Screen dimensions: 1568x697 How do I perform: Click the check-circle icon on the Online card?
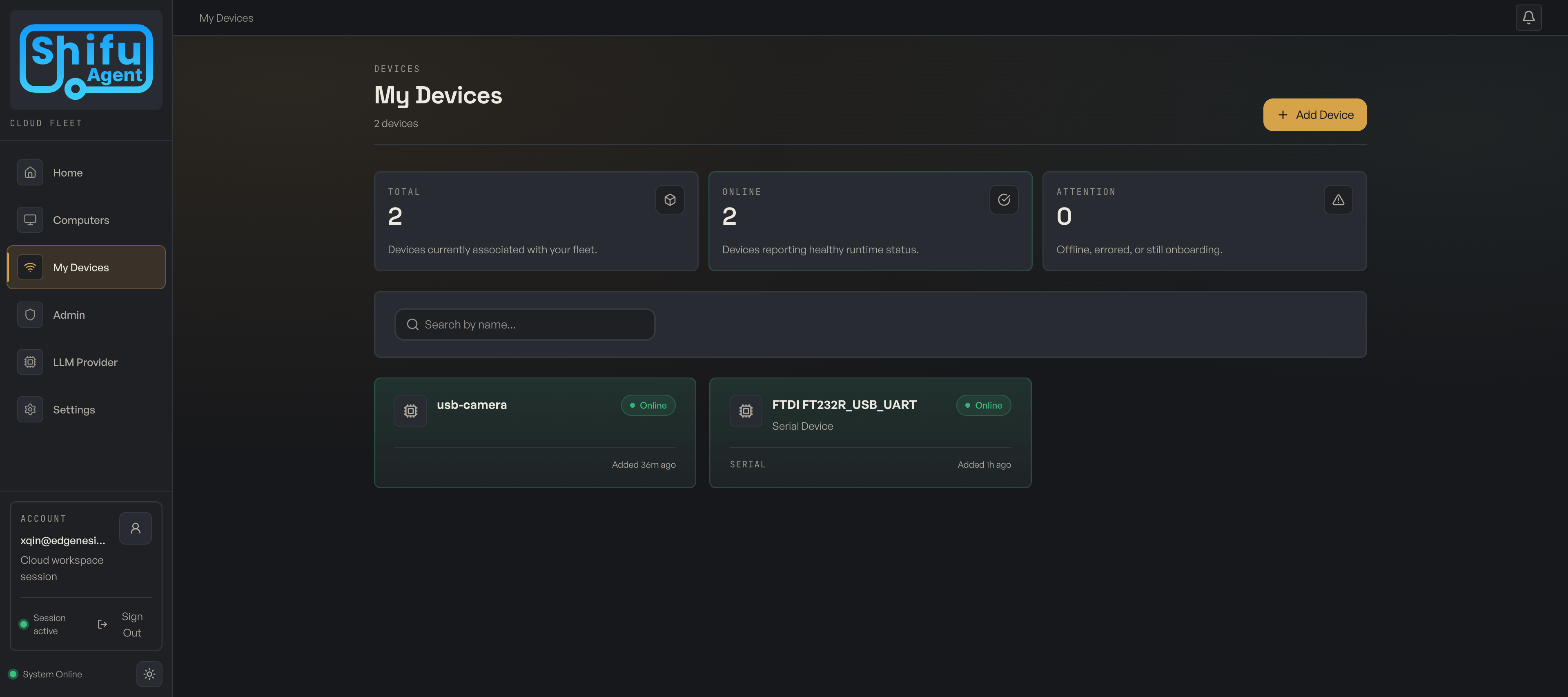pyautogui.click(x=1004, y=199)
